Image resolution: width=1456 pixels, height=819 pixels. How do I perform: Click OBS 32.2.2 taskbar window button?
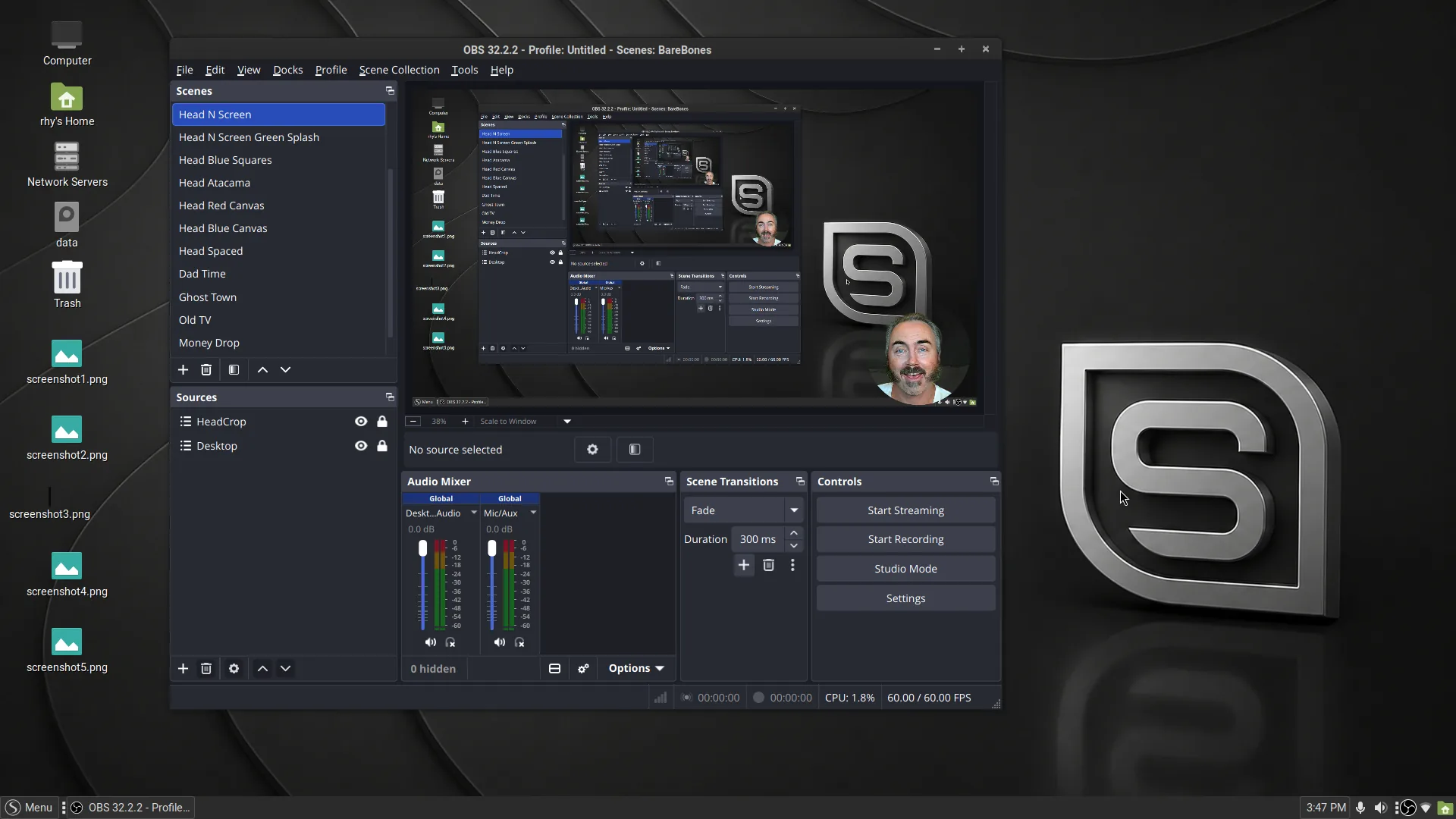131,808
